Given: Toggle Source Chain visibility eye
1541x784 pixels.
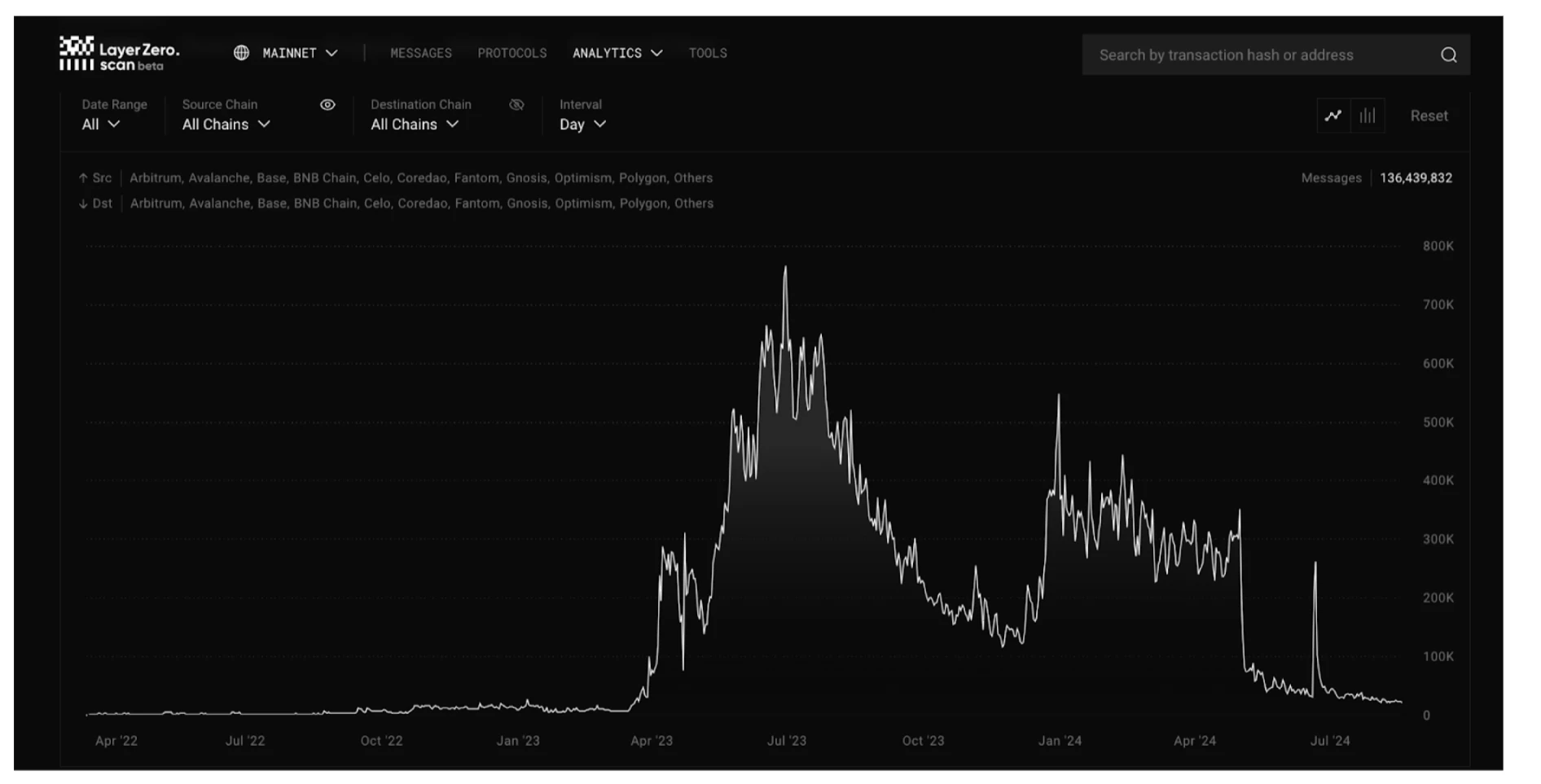Looking at the screenshot, I should 327,105.
